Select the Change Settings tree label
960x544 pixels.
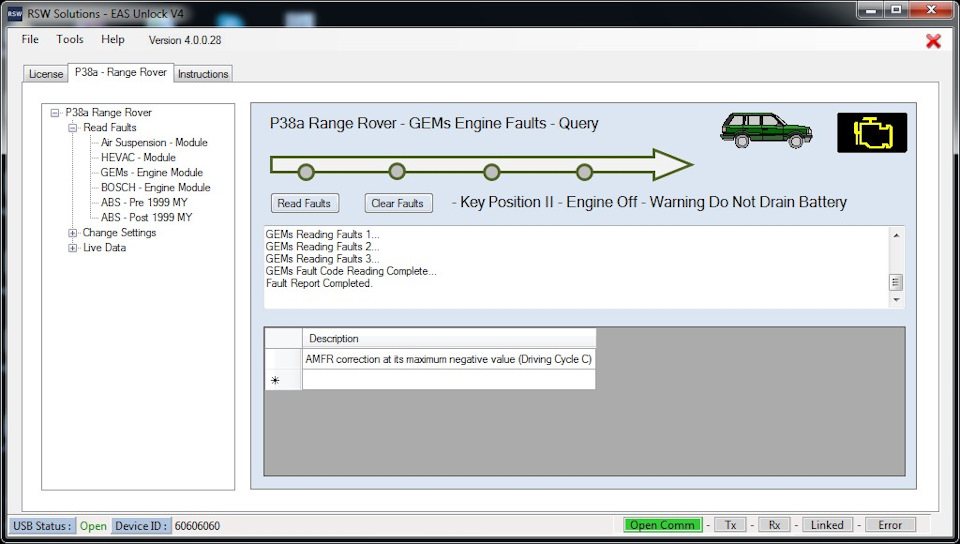[119, 233]
